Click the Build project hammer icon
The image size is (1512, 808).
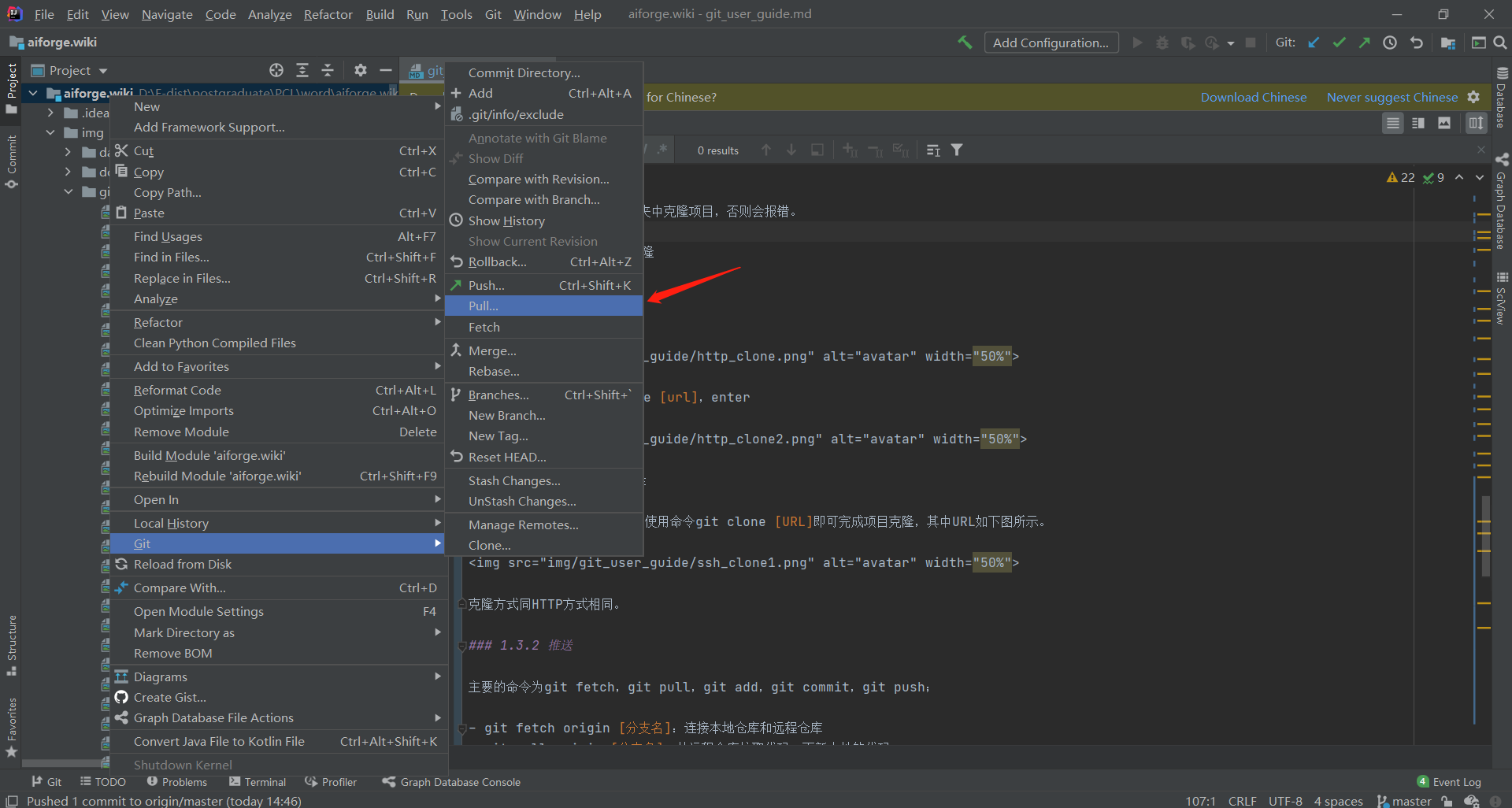coord(965,43)
